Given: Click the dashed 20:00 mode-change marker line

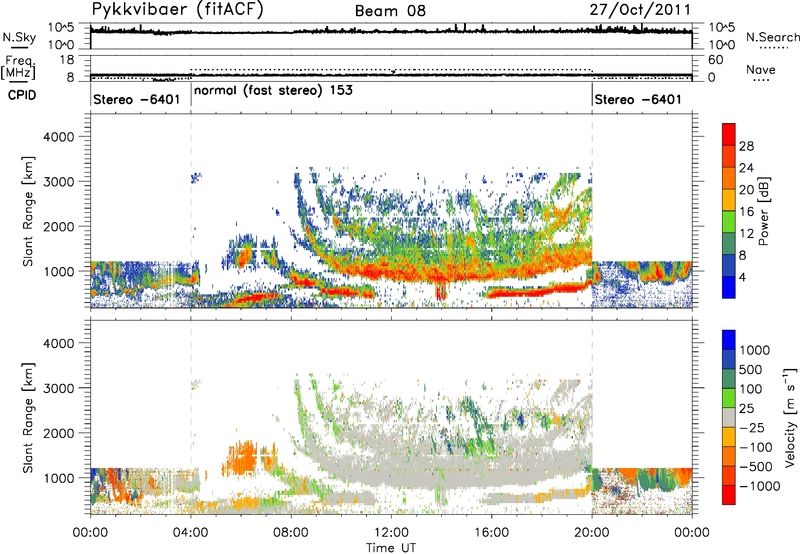Looking at the screenshot, I should 592,211.
